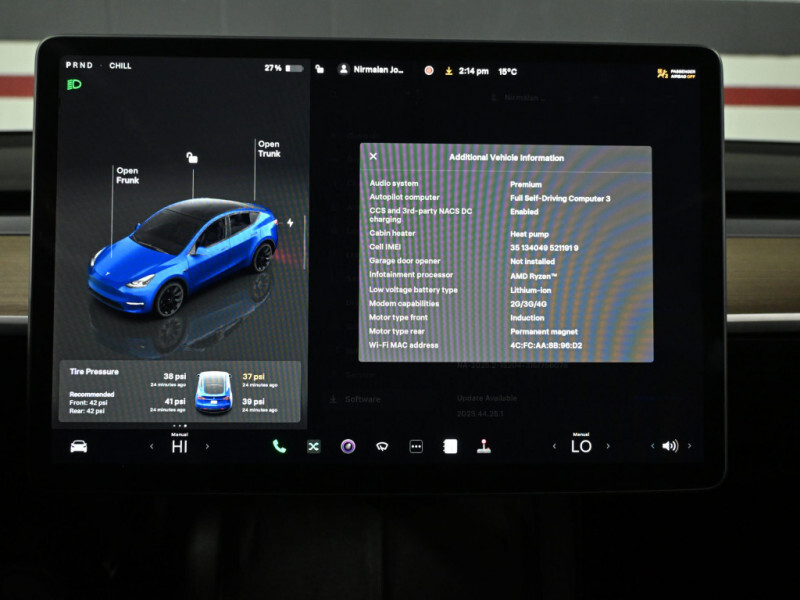
Task: Tap the green phone icon
Action: (x=279, y=446)
